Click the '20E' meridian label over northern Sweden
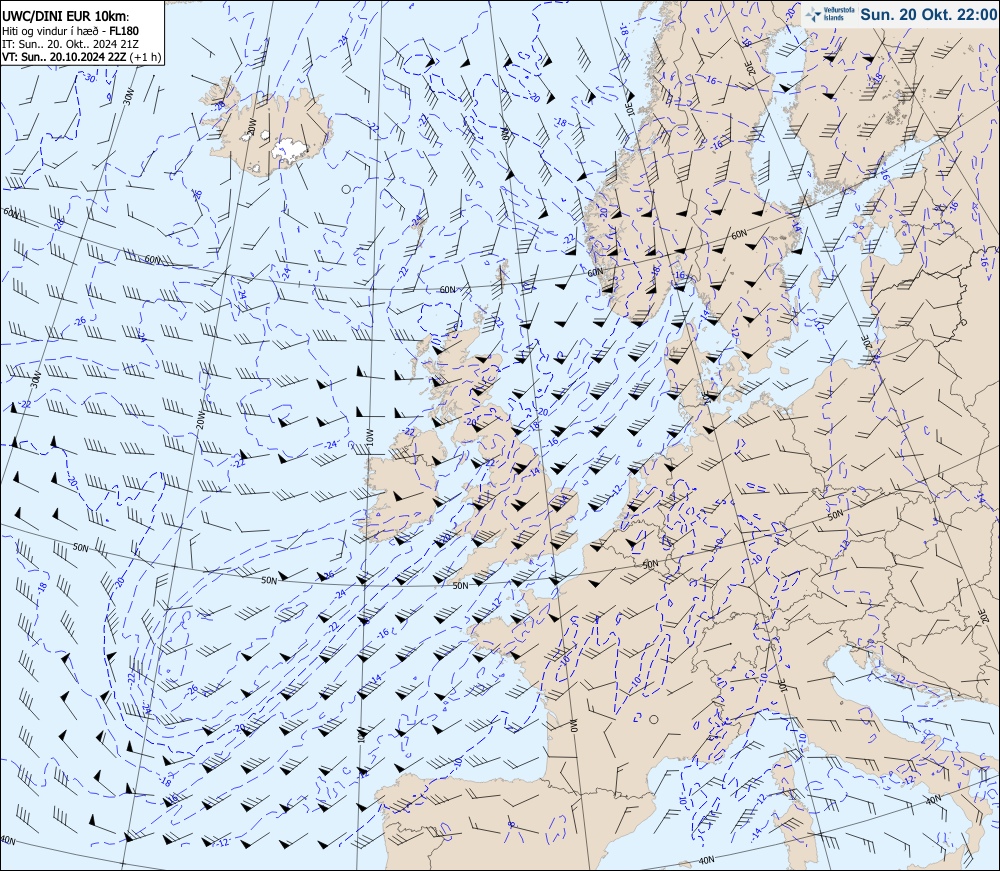This screenshot has height=871, width=1000. 751,70
